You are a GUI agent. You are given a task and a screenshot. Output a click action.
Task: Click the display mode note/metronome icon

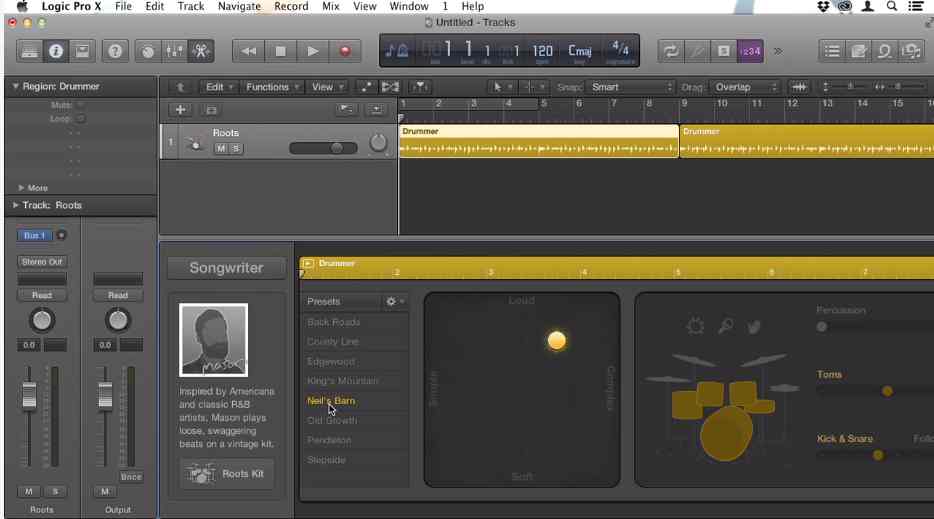[397, 51]
